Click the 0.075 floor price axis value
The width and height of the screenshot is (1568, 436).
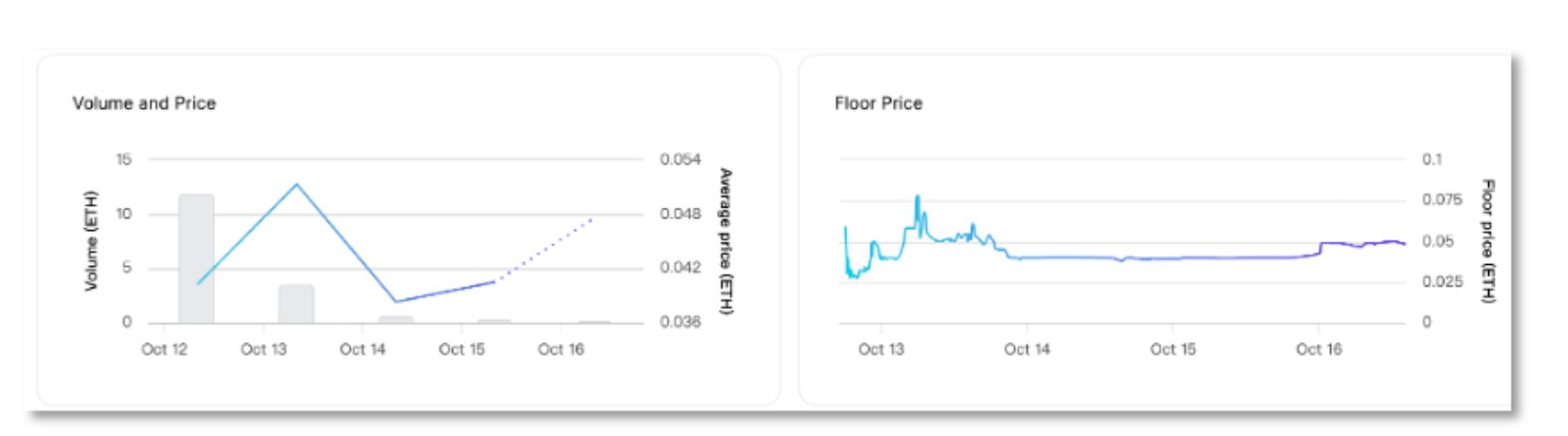click(x=1442, y=199)
